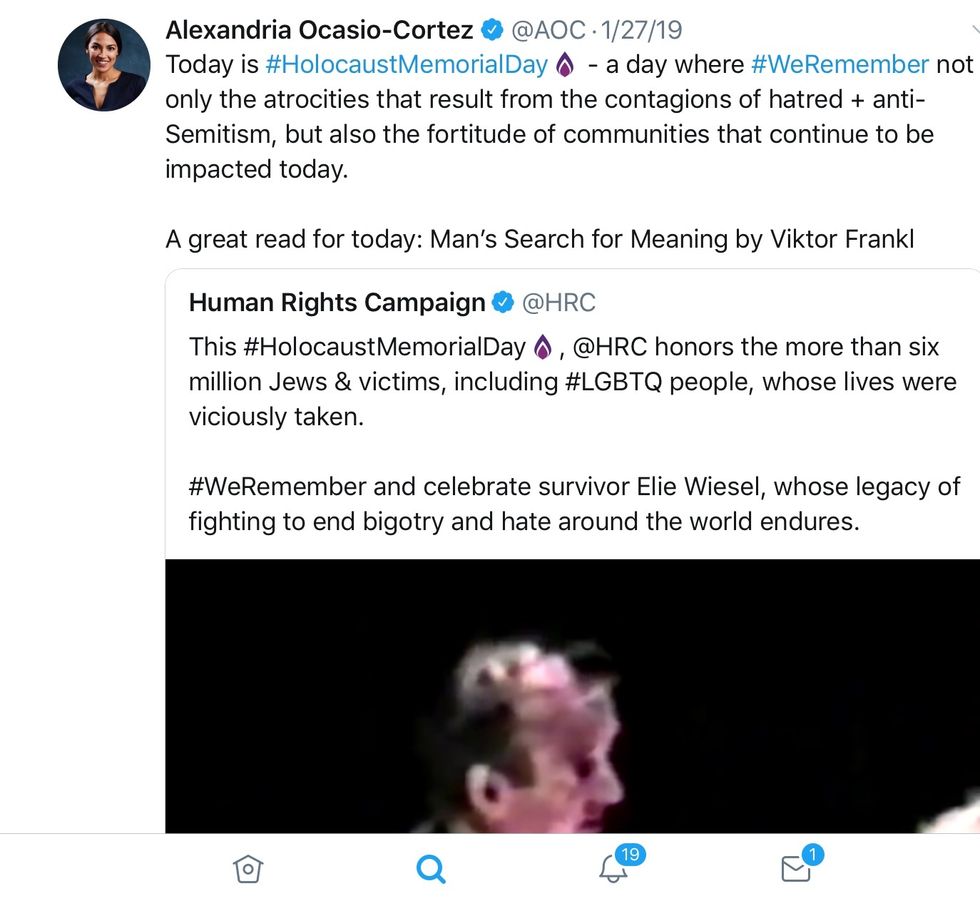Expand tweet options chevron at top right
Screen dimensions: 980x904
975,30
